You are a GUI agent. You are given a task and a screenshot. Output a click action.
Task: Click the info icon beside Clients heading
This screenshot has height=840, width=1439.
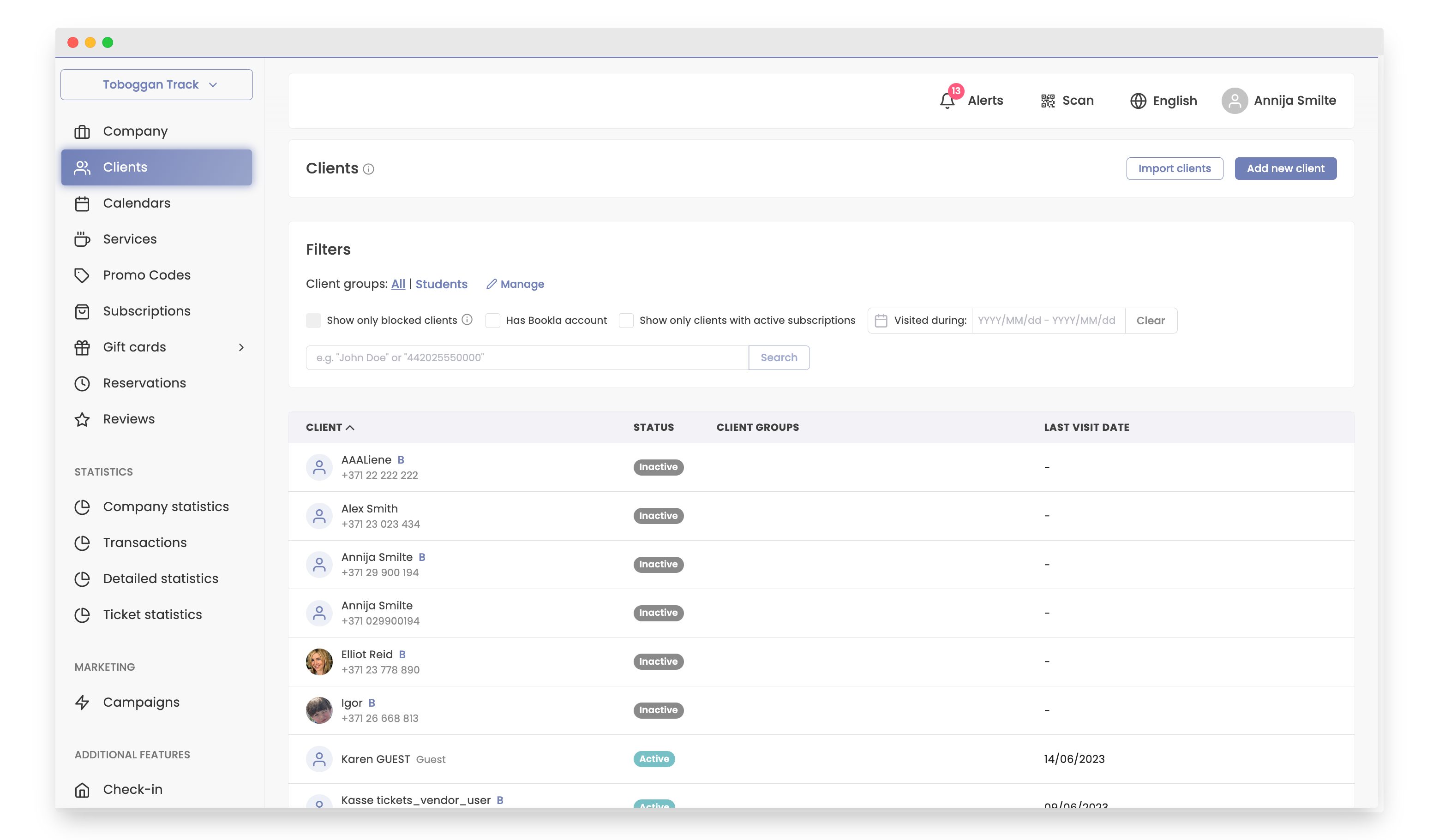tap(369, 169)
